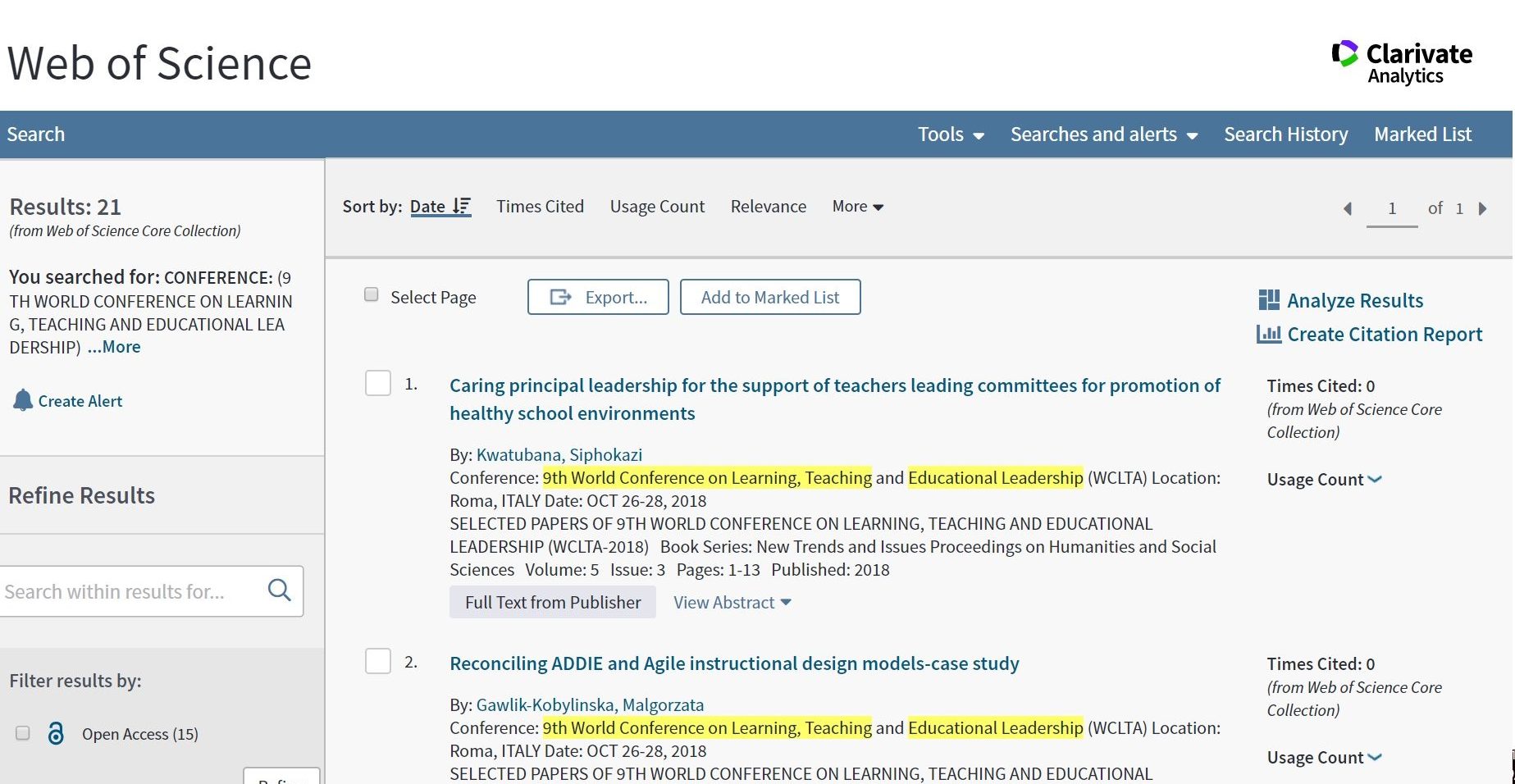The image size is (1515, 784).
Task: Expand the full search query with ...More
Action: tap(114, 347)
